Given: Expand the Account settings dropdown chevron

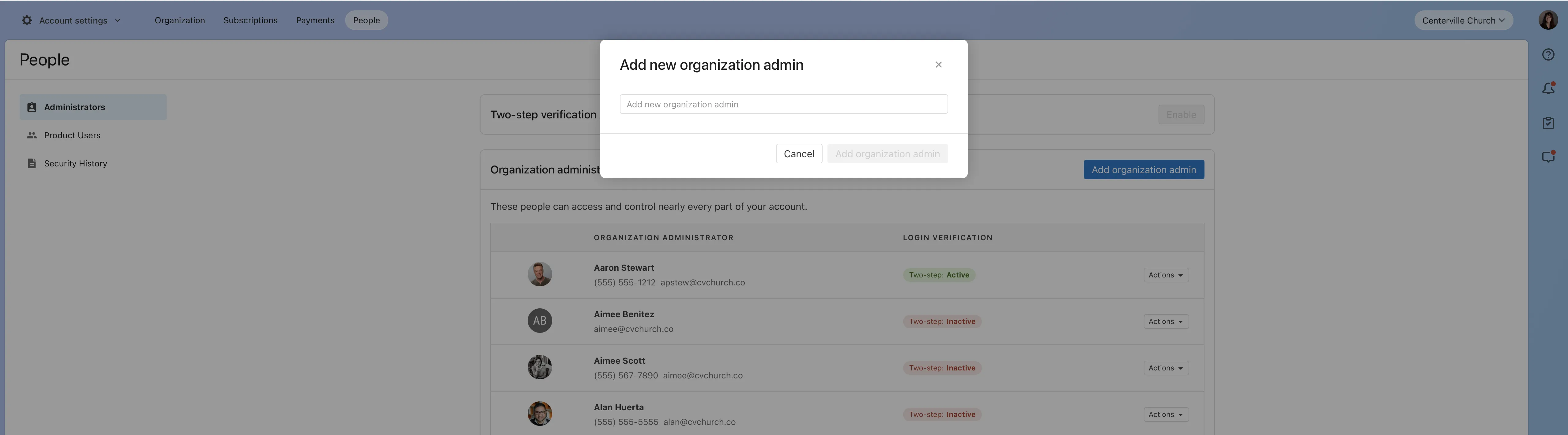Looking at the screenshot, I should coord(118,20).
